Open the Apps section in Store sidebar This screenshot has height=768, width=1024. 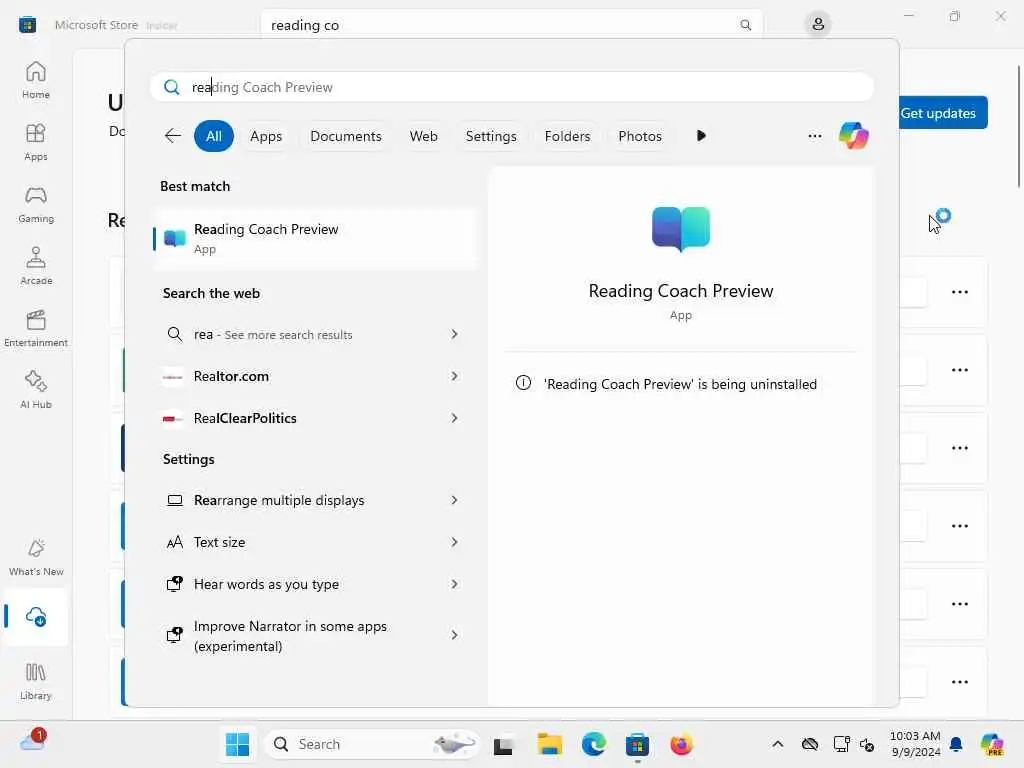(x=35, y=142)
